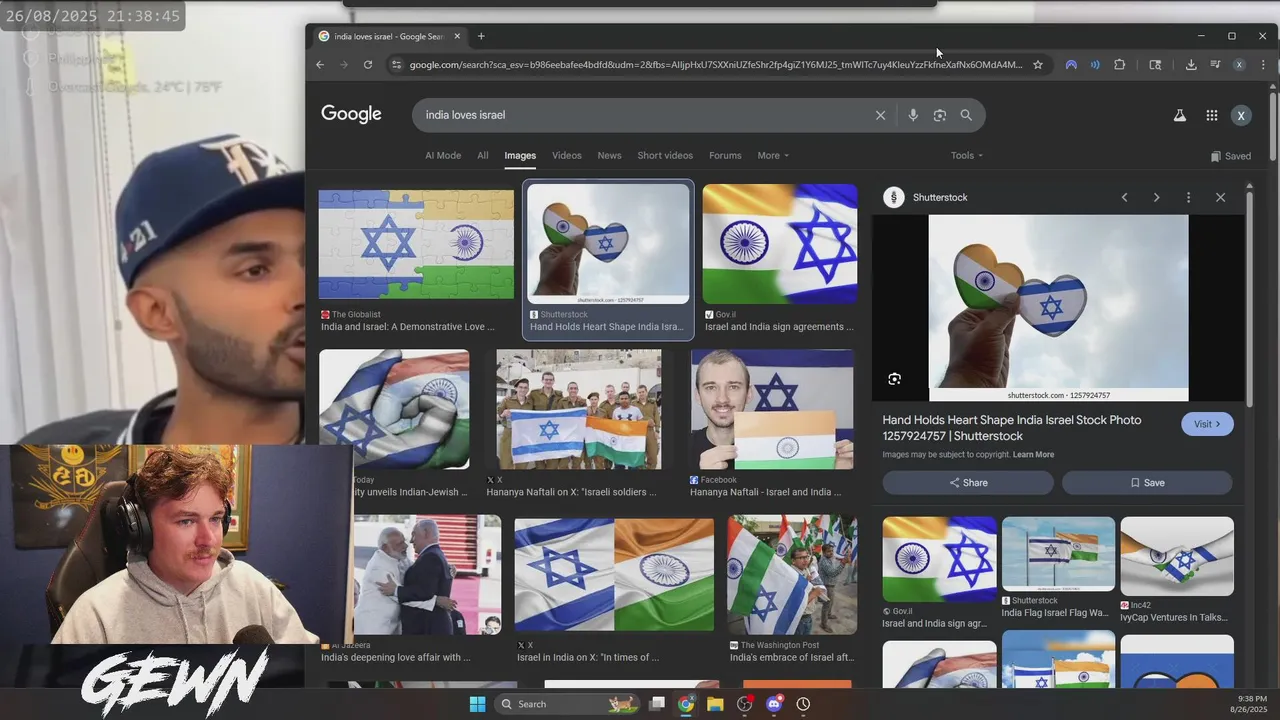Click the large heart flags preview image
Screen dimensions: 1280x720
(1058, 308)
